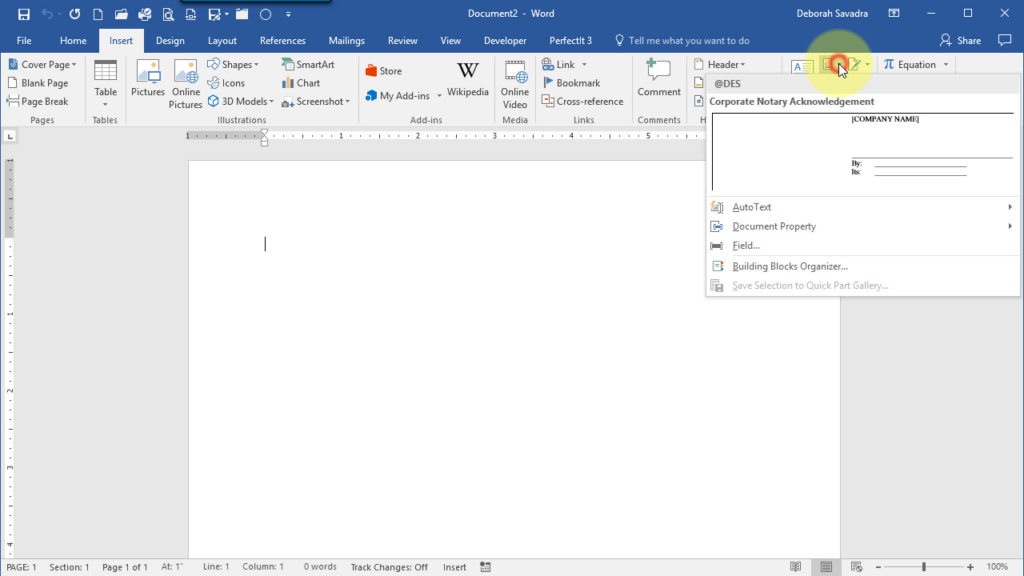Toggle Insert mode in the status bar

[454, 566]
